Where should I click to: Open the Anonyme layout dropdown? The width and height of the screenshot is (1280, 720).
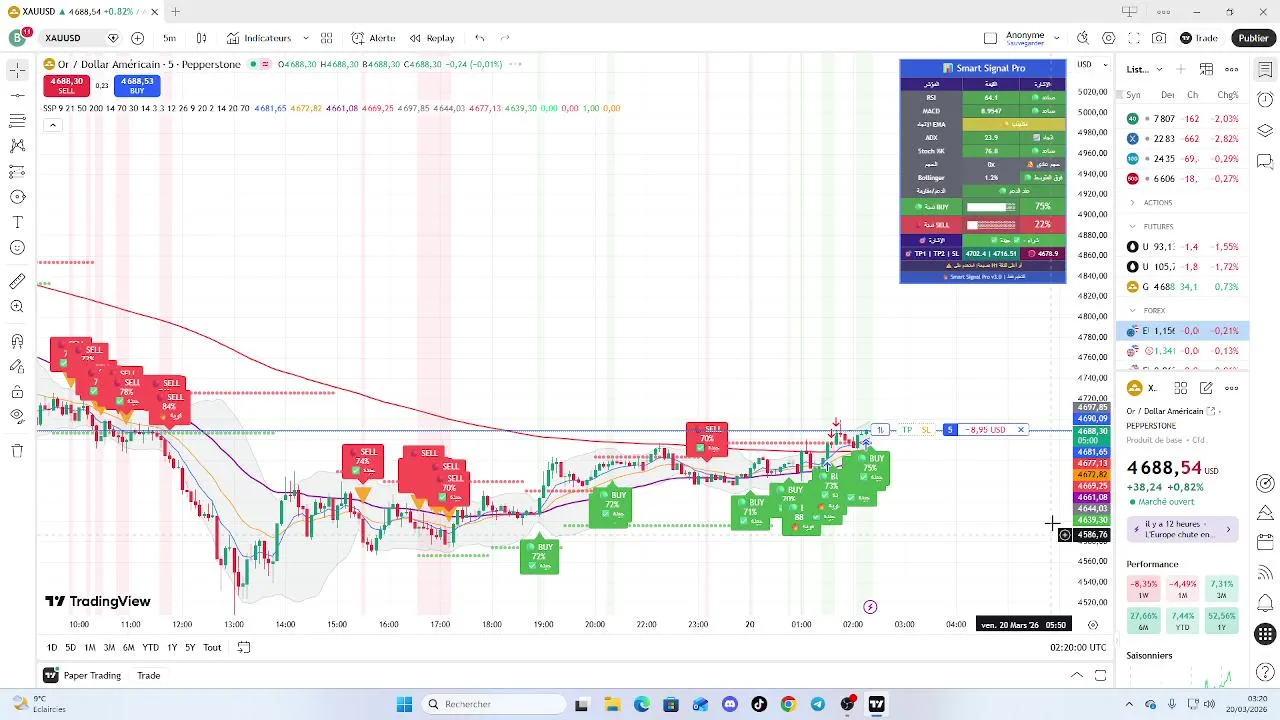click(1057, 38)
